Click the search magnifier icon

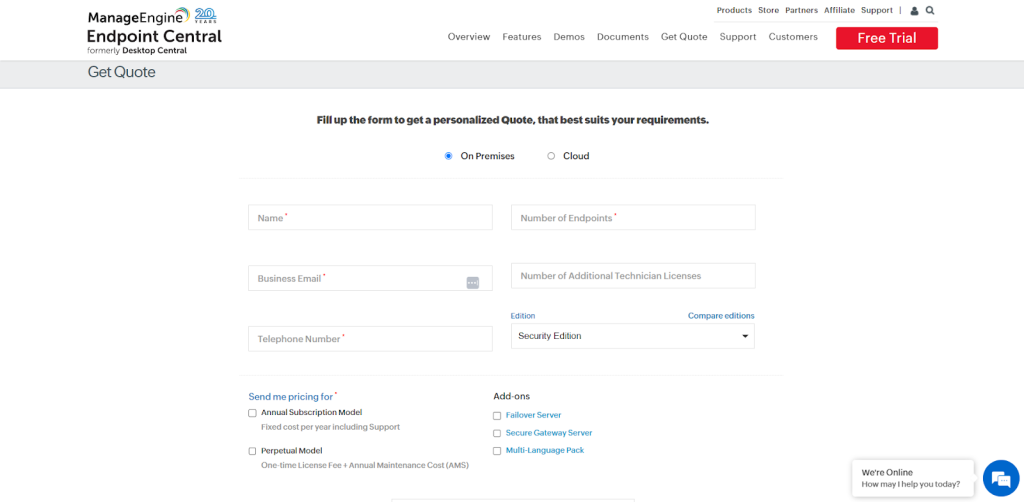[x=930, y=10]
